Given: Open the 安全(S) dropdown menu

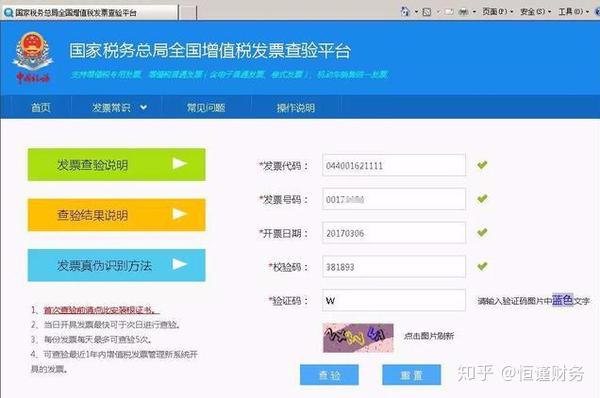Looking at the screenshot, I should (535, 12).
